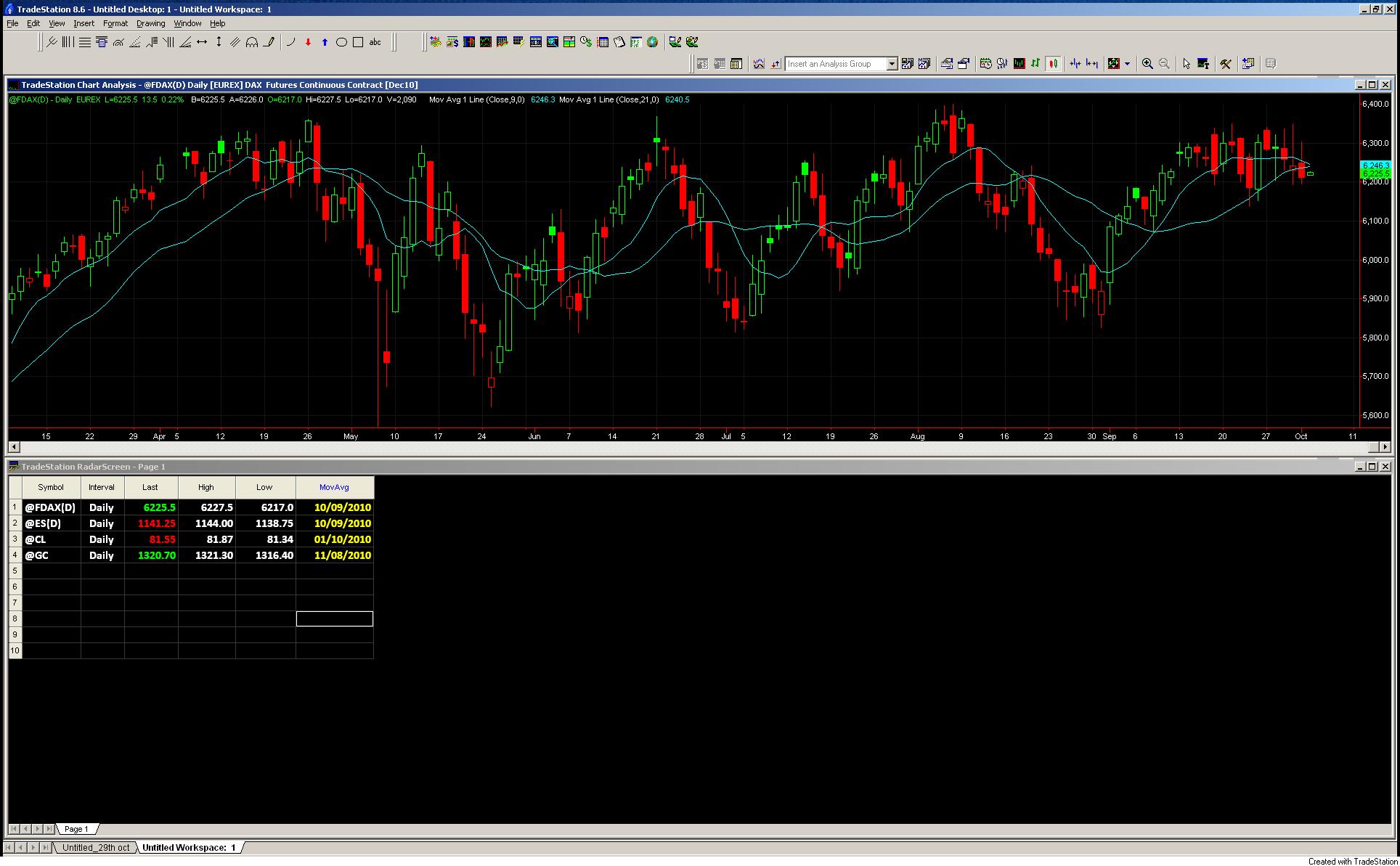Open the Insert an Analysis Group dropdown

[x=892, y=64]
